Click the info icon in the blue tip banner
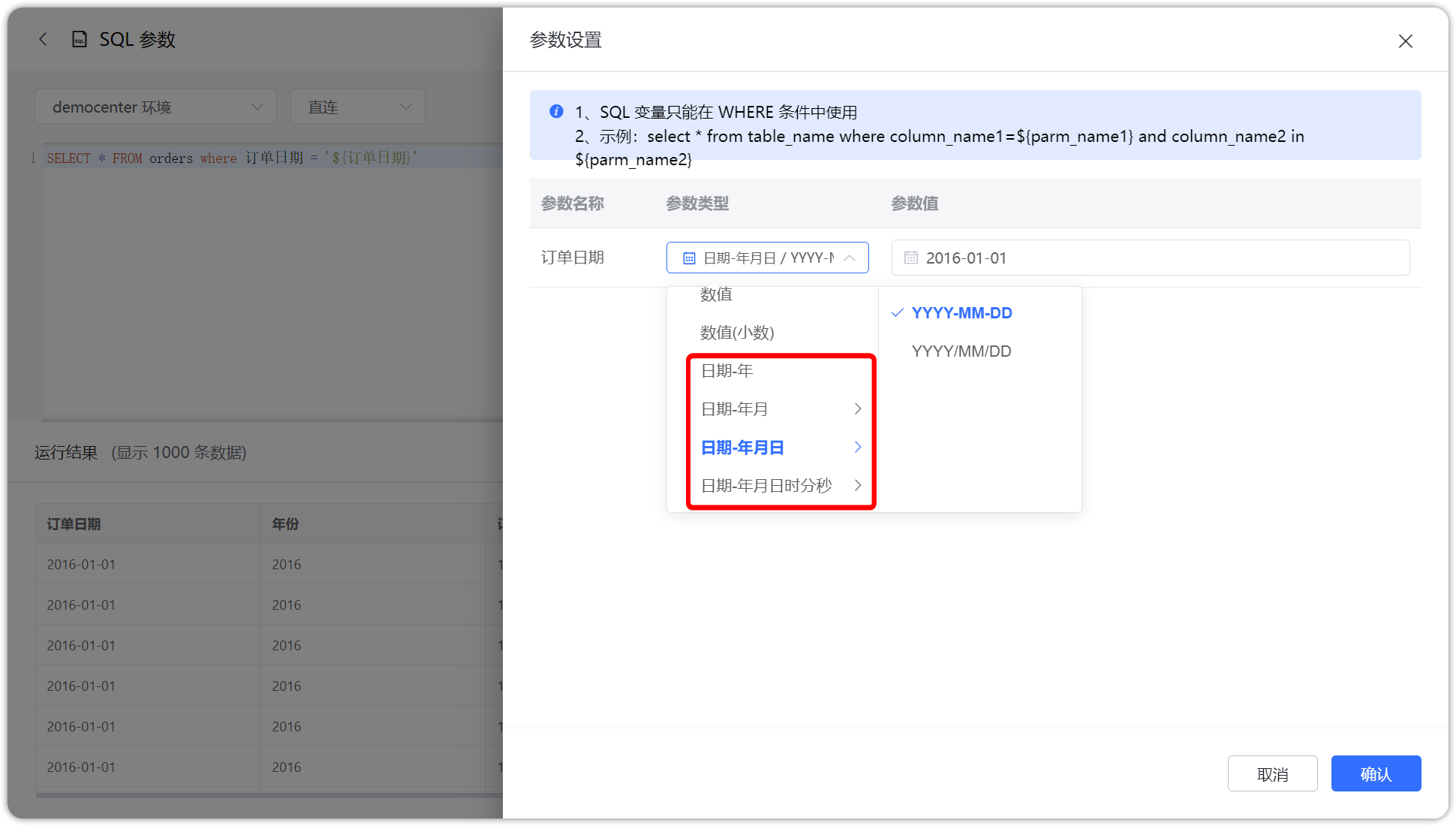 click(x=556, y=111)
